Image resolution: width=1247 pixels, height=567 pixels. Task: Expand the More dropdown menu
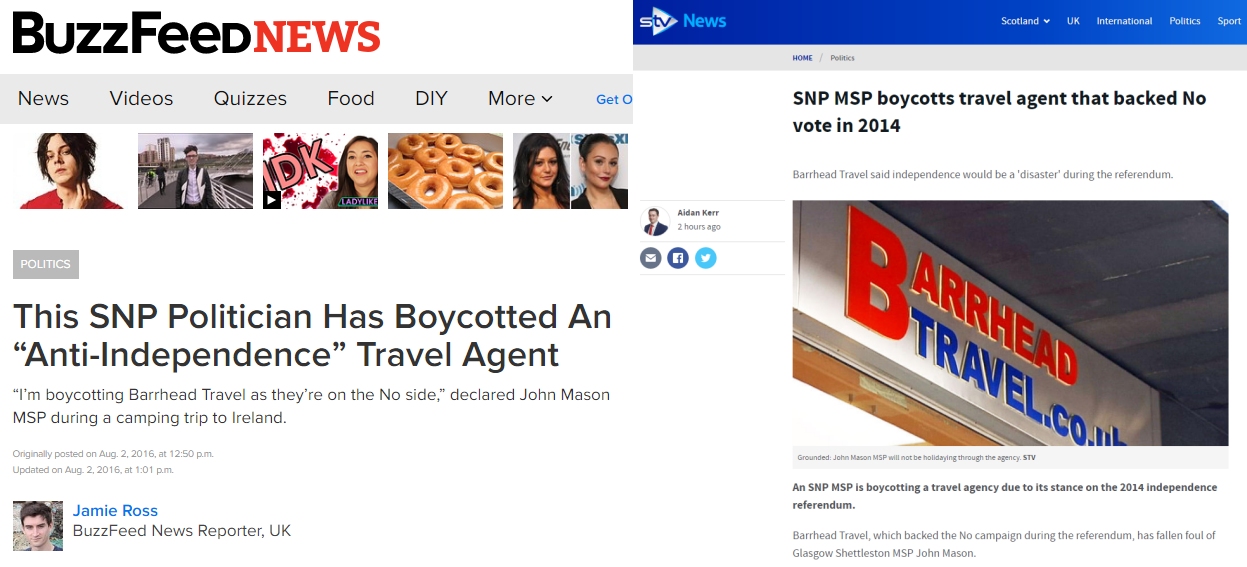point(520,98)
